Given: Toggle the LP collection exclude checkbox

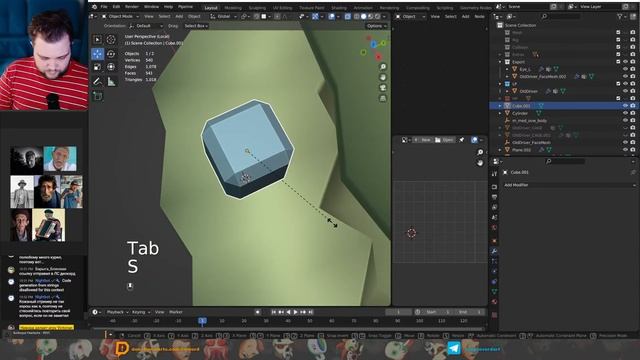Looking at the screenshot, I should click(x=618, y=84).
